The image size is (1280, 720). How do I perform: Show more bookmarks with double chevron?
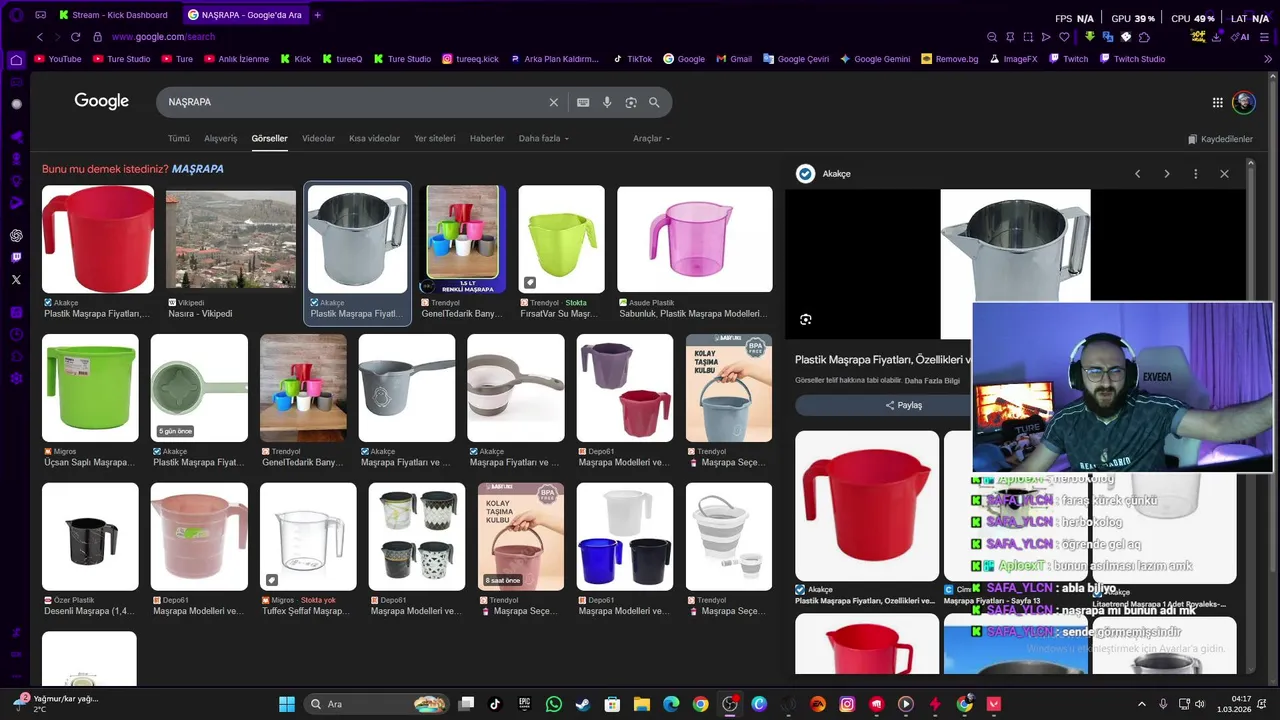1268,59
